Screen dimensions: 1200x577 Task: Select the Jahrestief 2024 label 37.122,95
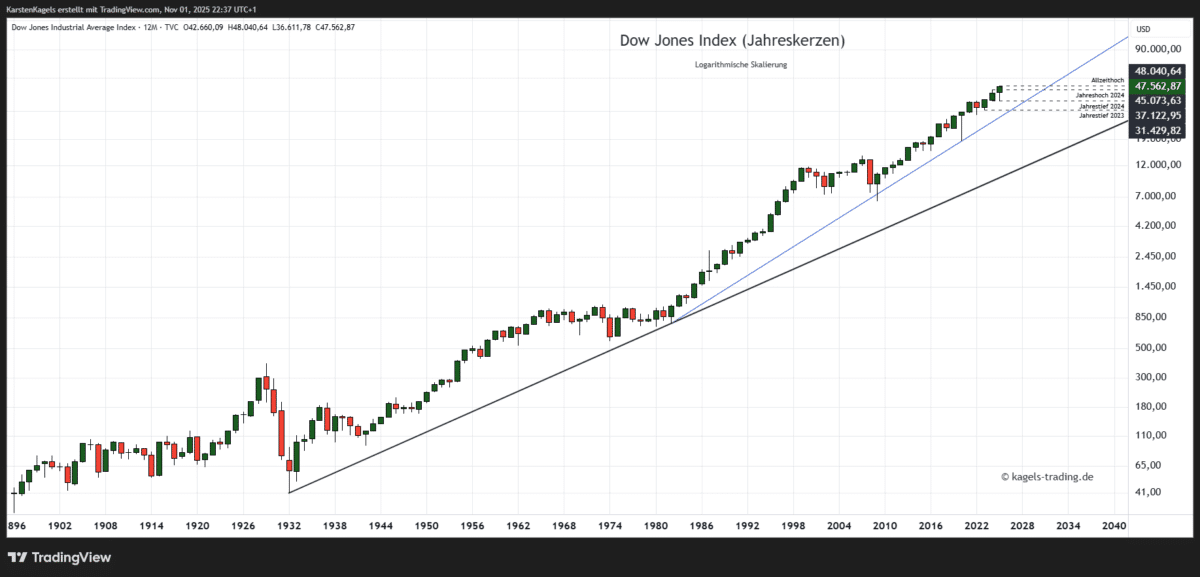tap(1156, 115)
